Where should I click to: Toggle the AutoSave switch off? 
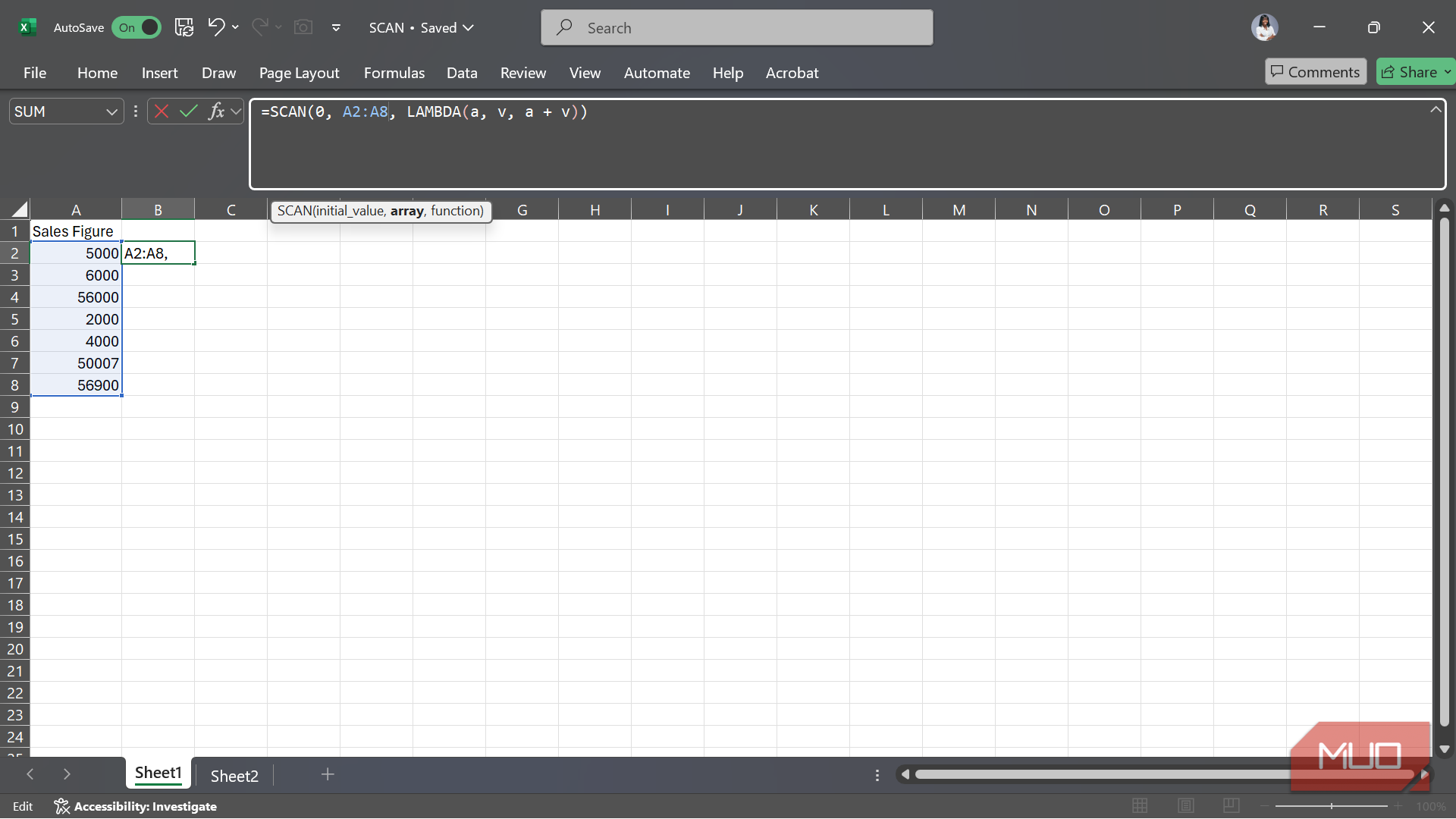[x=136, y=27]
